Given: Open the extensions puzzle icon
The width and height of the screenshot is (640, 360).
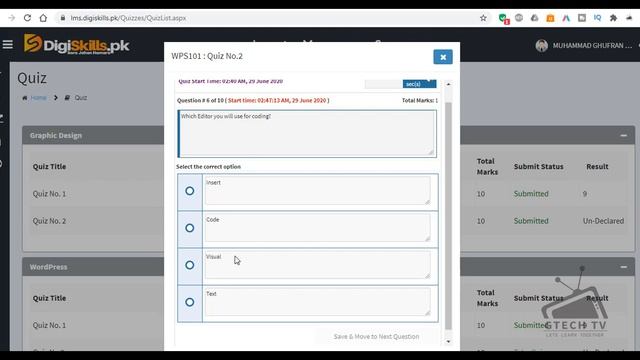Looking at the screenshot, I should [613, 18].
